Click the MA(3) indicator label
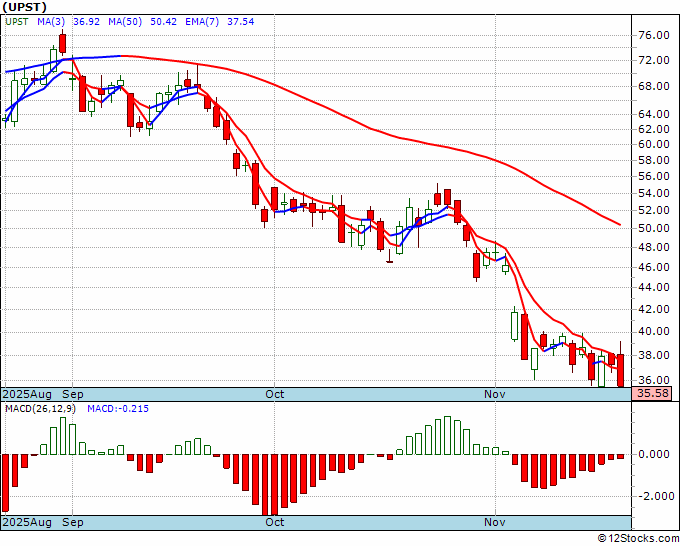The image size is (680, 546). click(51, 22)
